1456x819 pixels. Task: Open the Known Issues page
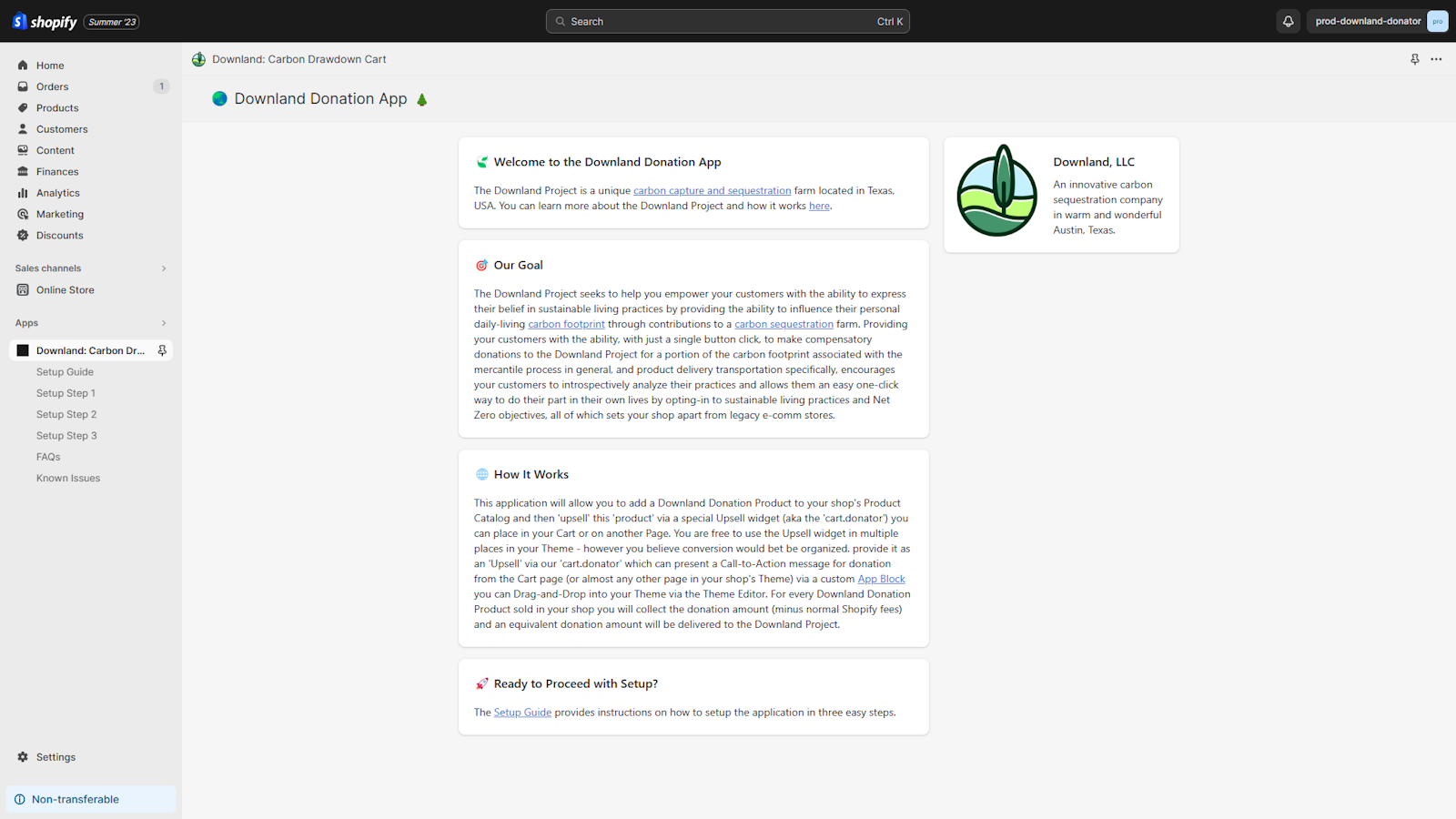tap(68, 478)
